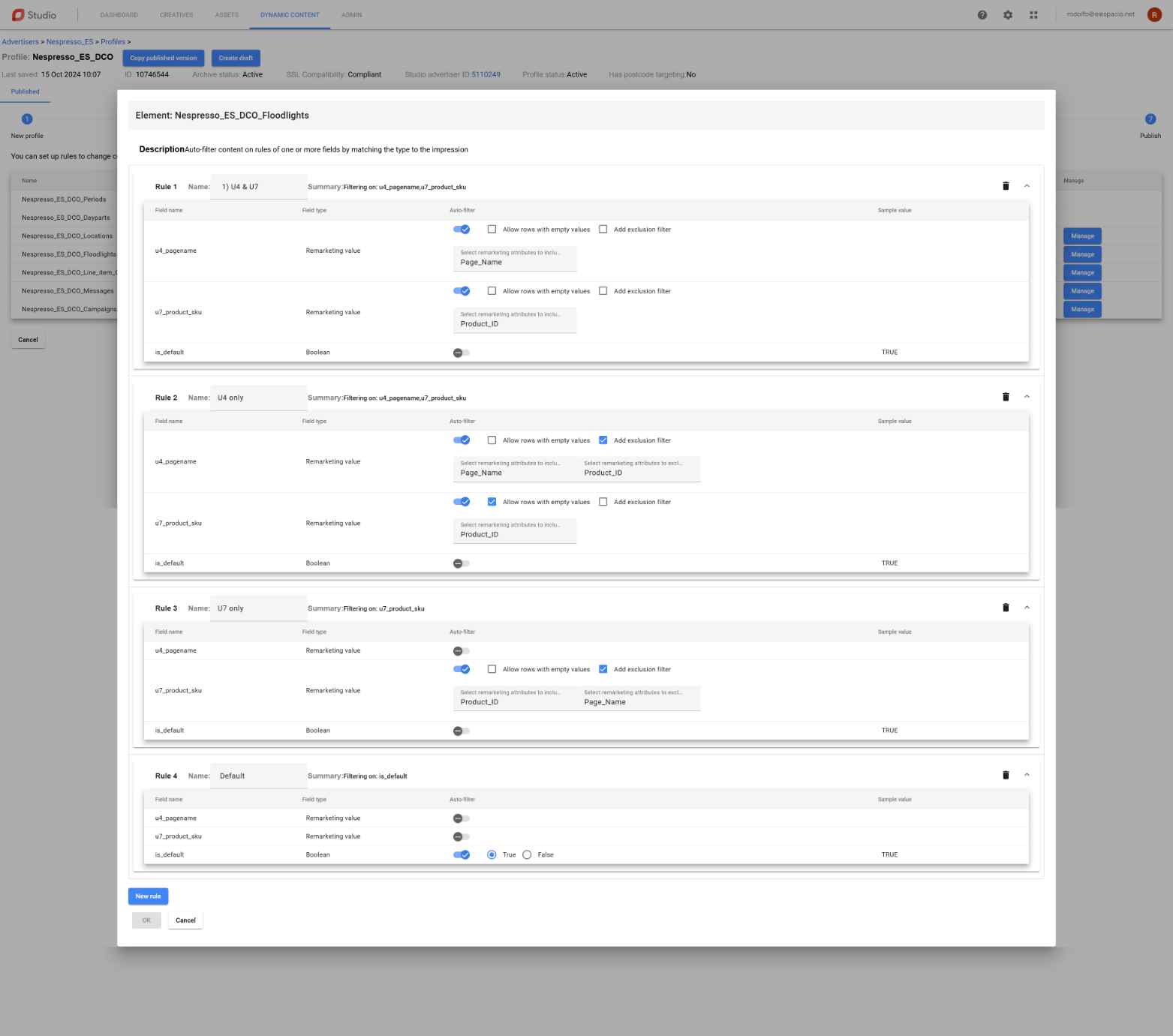Viewport: 1173px width, 1036px height.
Task: Toggle u7_product_sku auto-filter in Rule 1
Action: pos(462,291)
